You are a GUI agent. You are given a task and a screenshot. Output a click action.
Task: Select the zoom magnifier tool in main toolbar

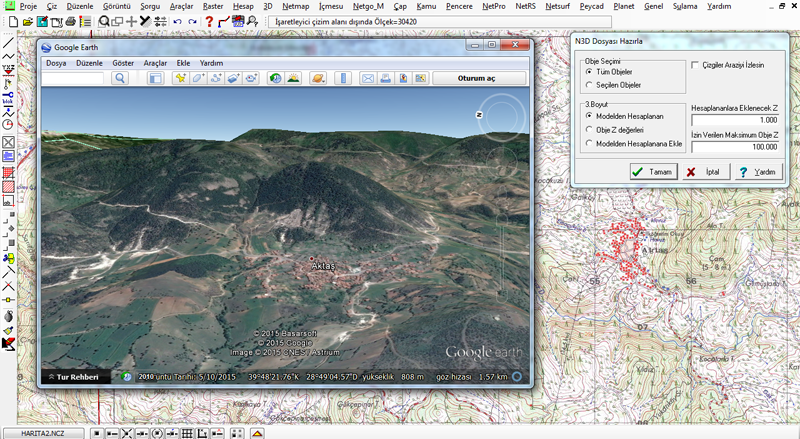pyautogui.click(x=104, y=21)
